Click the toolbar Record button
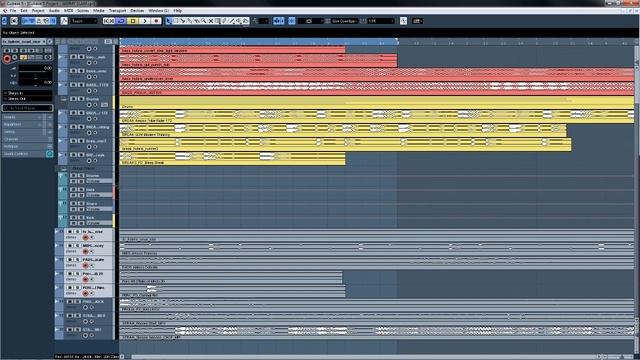This screenshot has width=640, height=360. (156, 21)
